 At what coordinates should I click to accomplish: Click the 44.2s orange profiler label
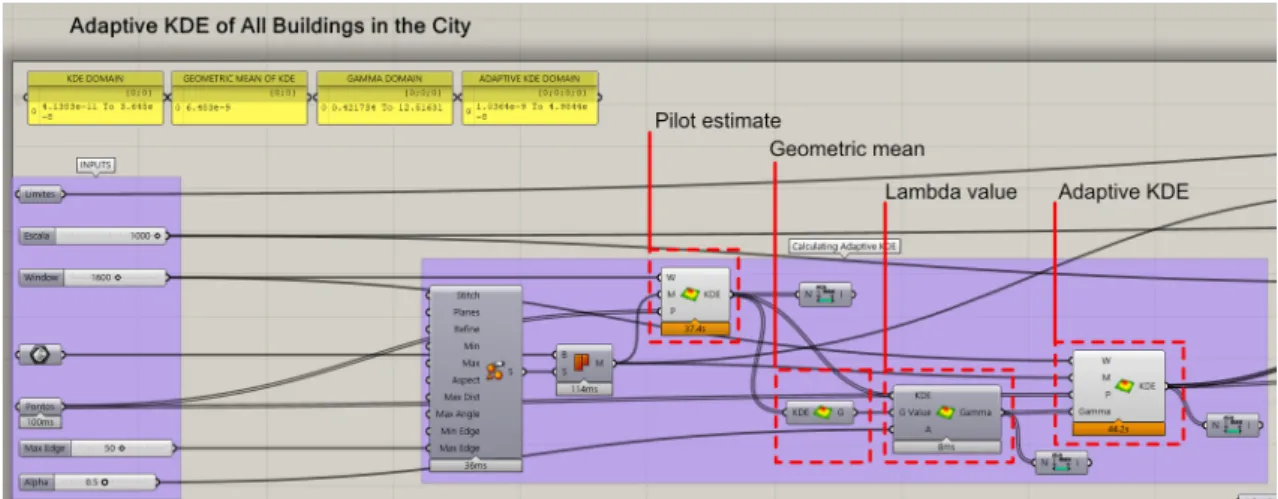(x=1118, y=427)
